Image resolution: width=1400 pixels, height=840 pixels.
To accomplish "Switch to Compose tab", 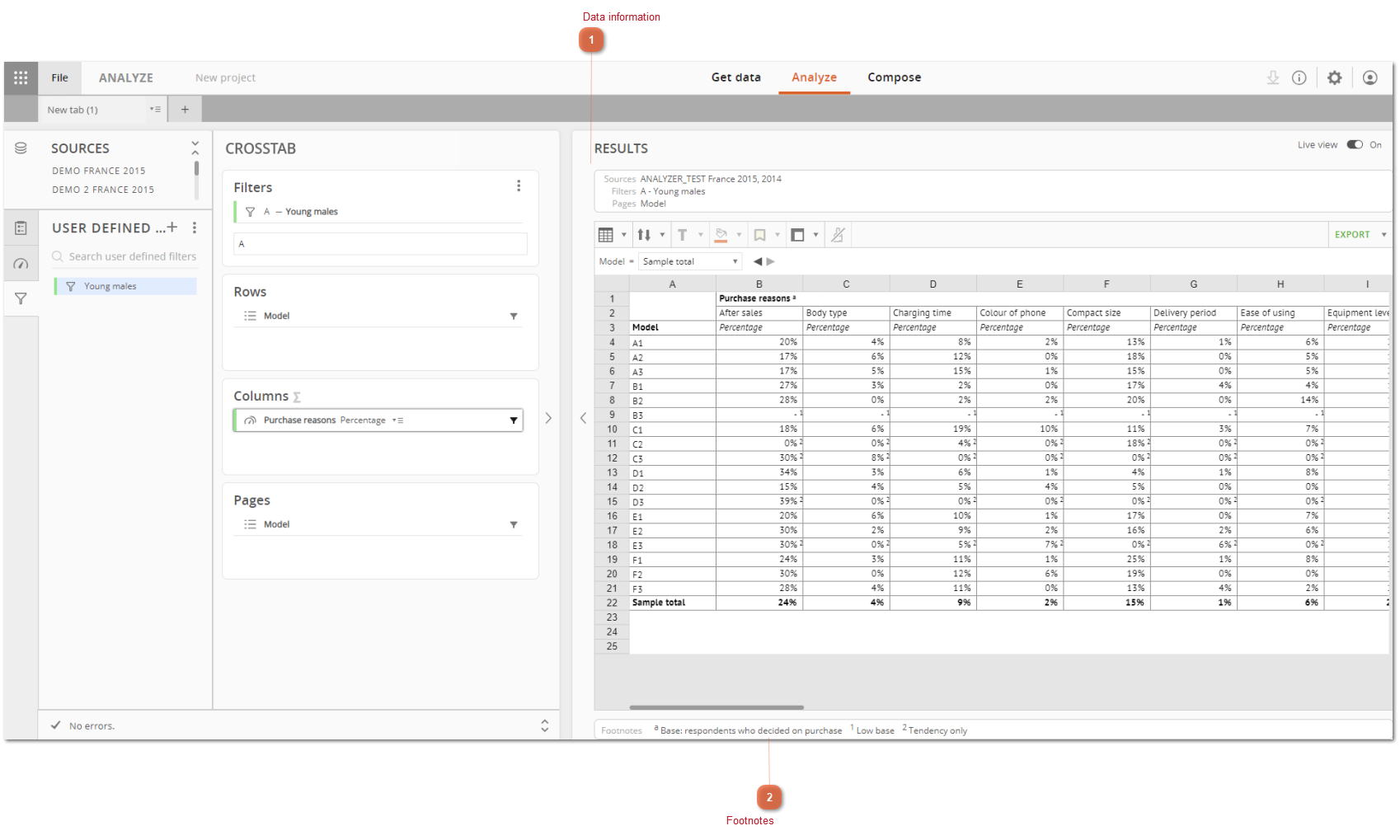I will pyautogui.click(x=895, y=77).
